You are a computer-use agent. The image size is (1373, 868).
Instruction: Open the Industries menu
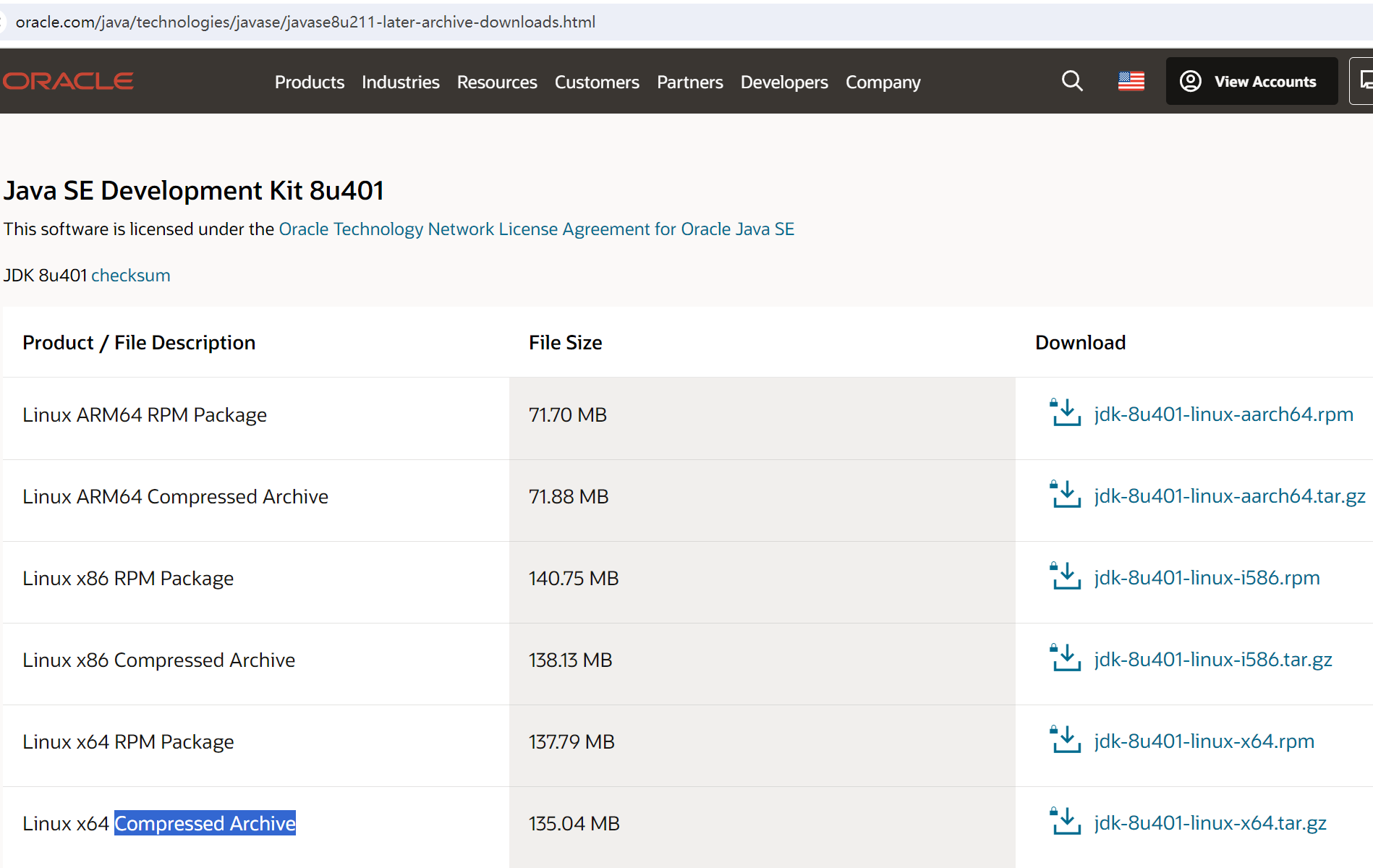400,82
